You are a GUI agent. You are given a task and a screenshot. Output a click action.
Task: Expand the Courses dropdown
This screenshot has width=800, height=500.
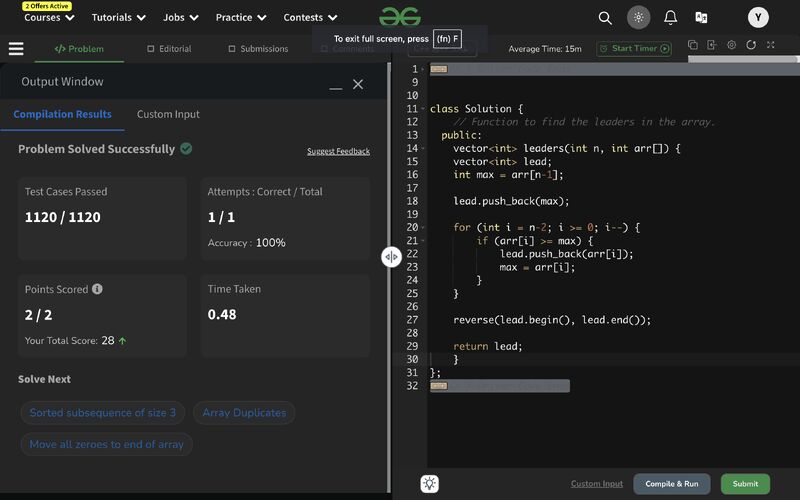(49, 18)
